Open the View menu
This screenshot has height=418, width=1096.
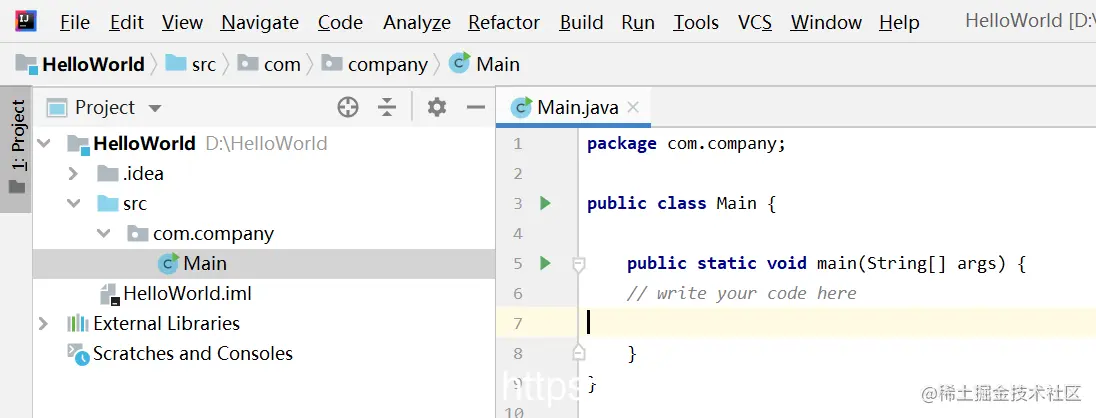tap(182, 22)
